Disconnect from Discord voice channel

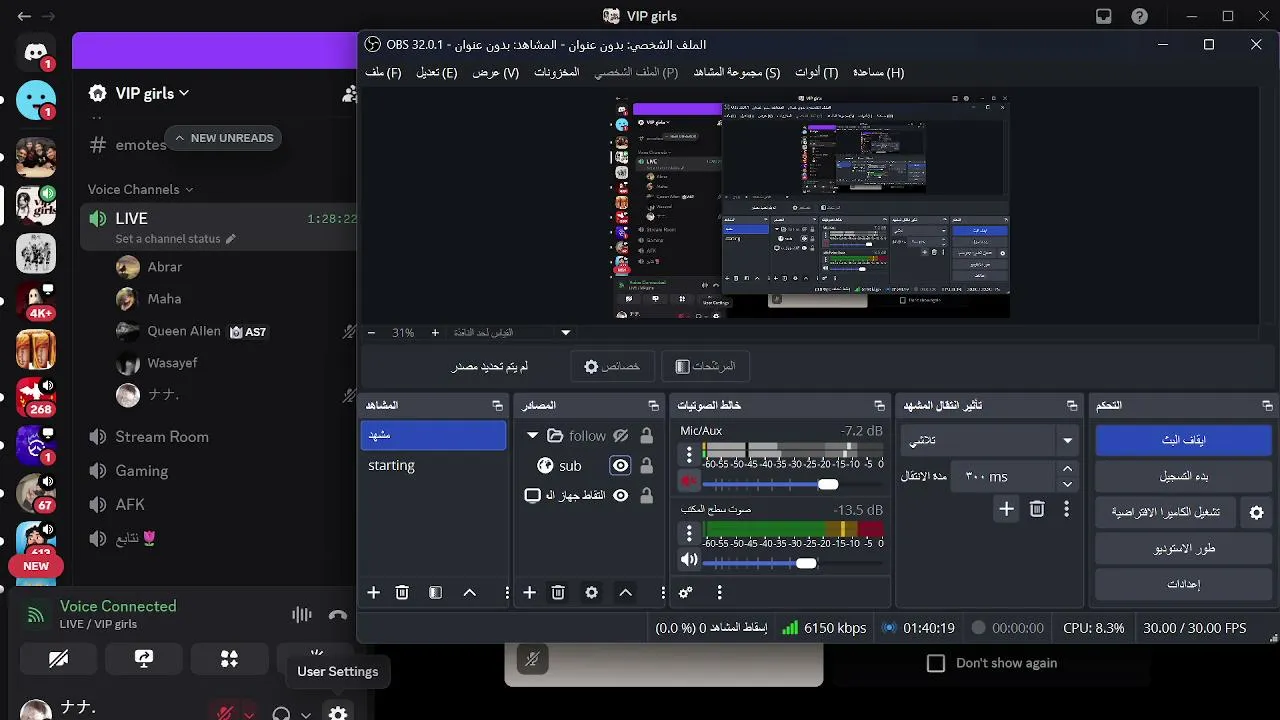pos(338,615)
